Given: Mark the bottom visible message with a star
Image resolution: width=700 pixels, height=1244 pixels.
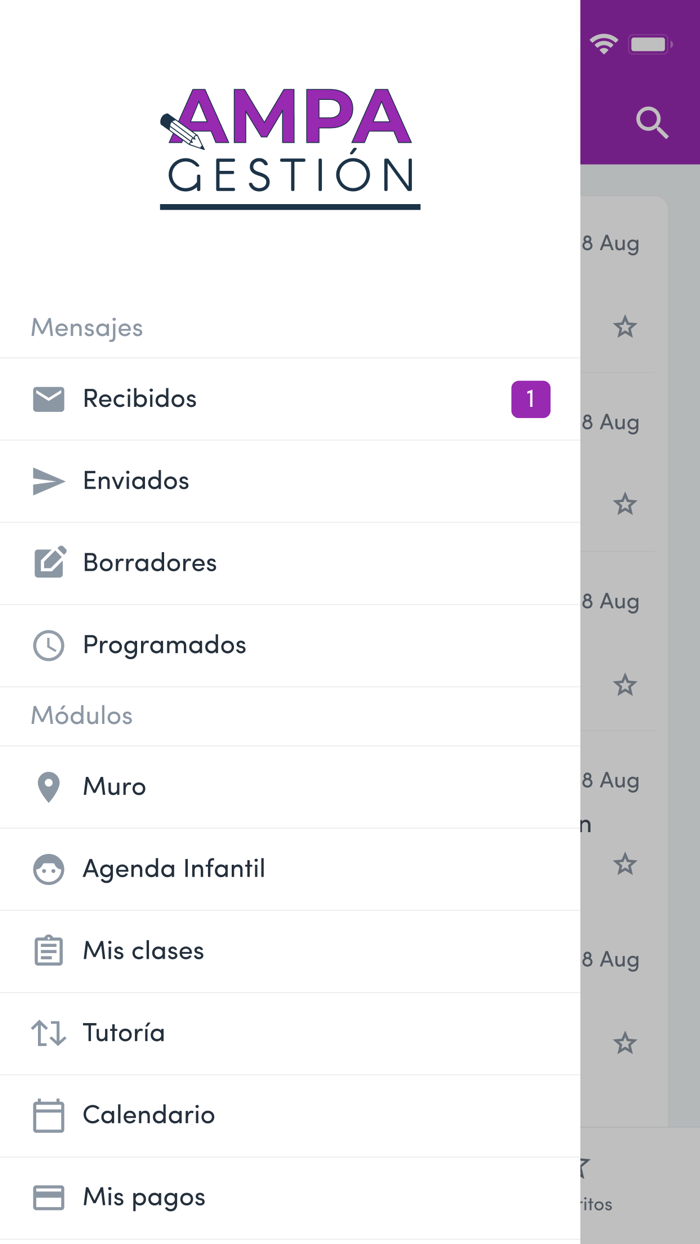Looking at the screenshot, I should tap(625, 1043).
